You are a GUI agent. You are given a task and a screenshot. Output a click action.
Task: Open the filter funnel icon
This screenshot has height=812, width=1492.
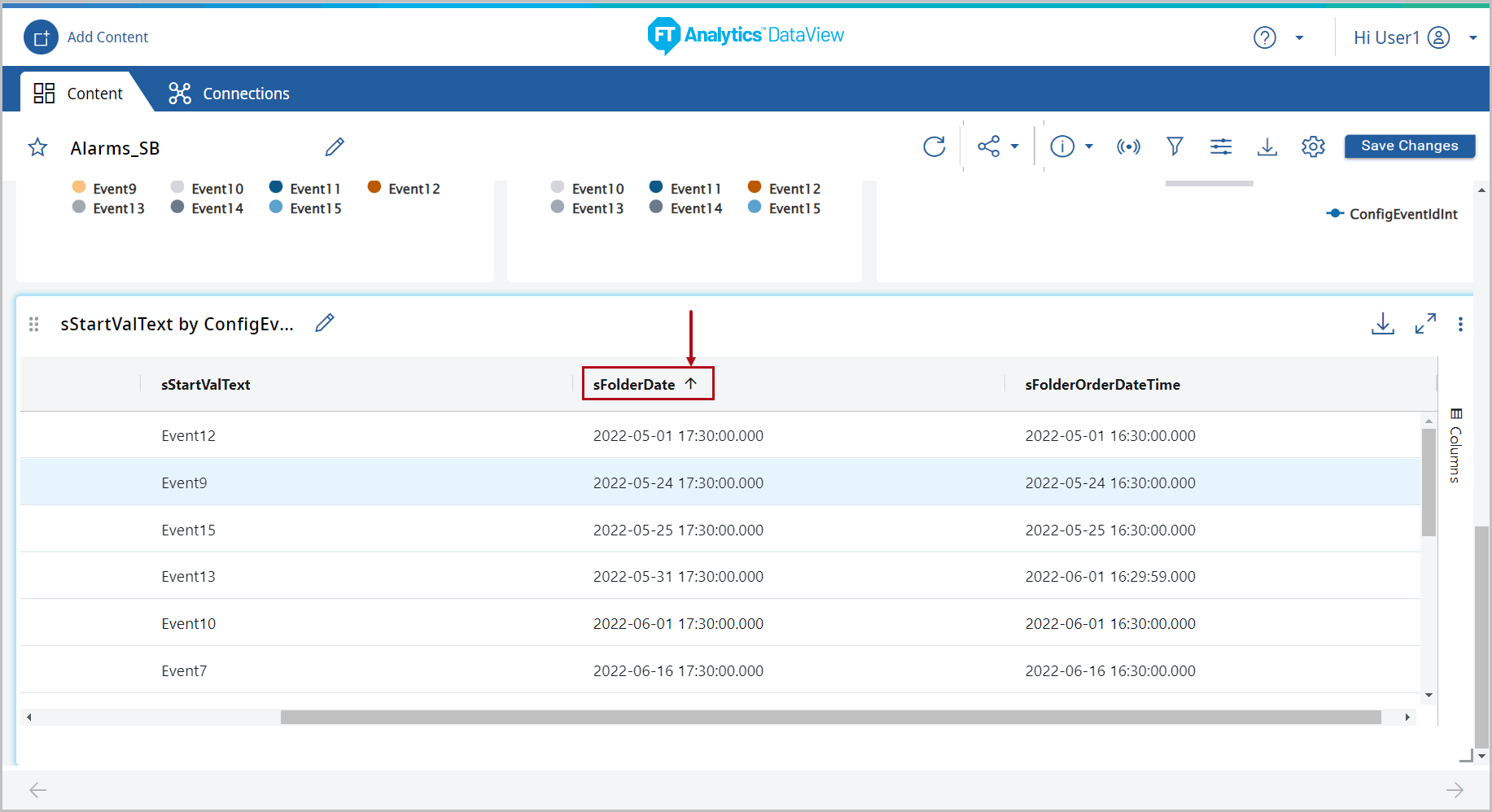[x=1174, y=146]
